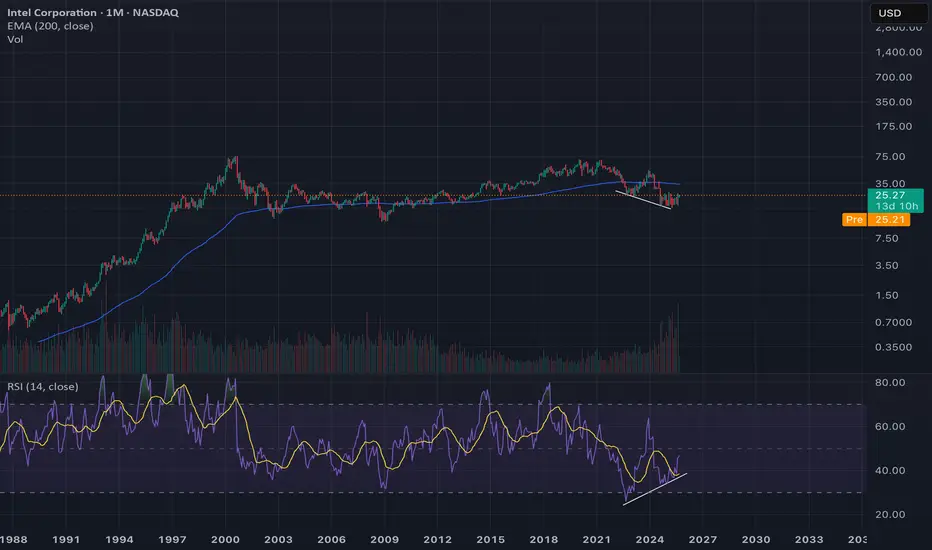The height and width of the screenshot is (550, 932).
Task: Click the RSI 80.00 scale label
Action: [x=890, y=383]
